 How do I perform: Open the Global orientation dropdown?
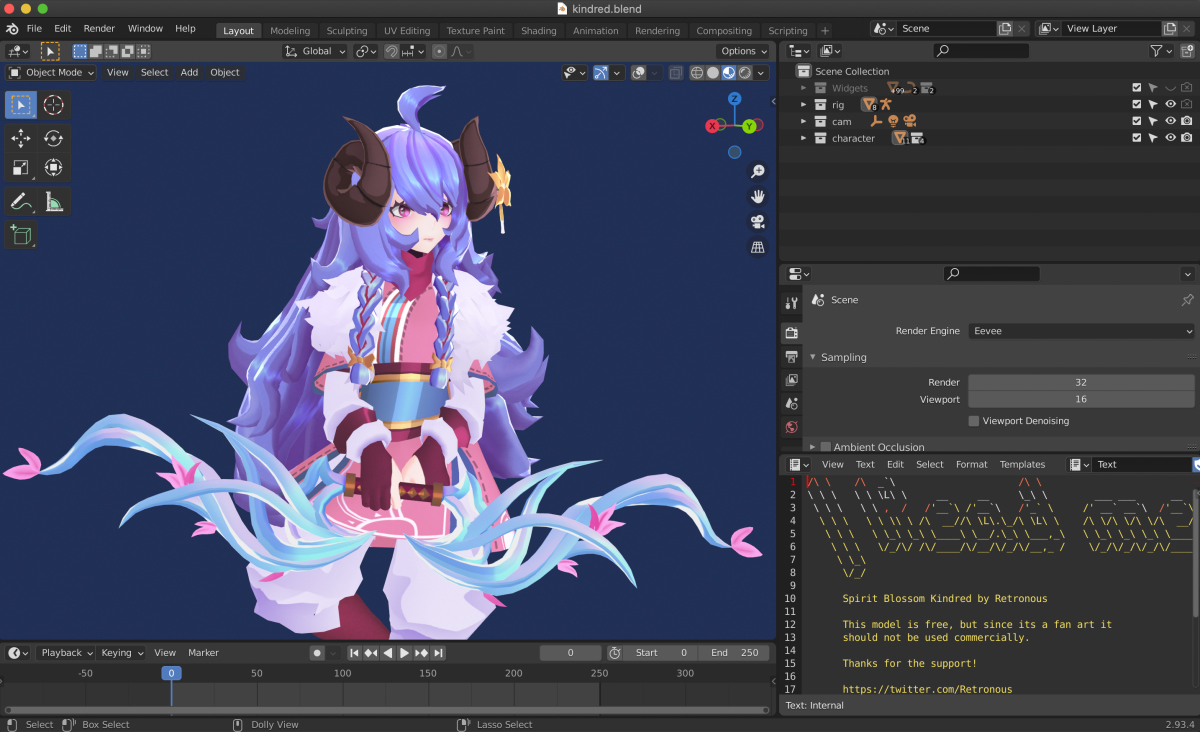coord(315,51)
